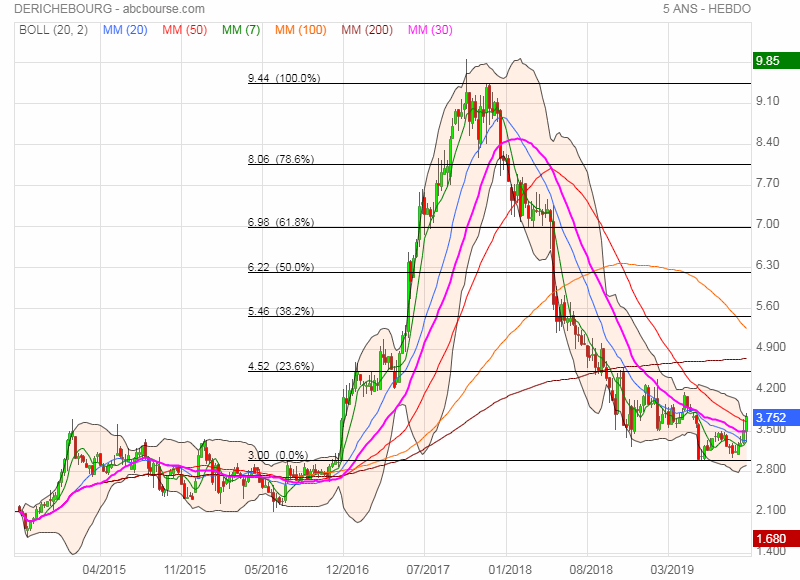This screenshot has height=580, width=800.
Task: Click the 4.900 price axis value
Action: tap(771, 347)
